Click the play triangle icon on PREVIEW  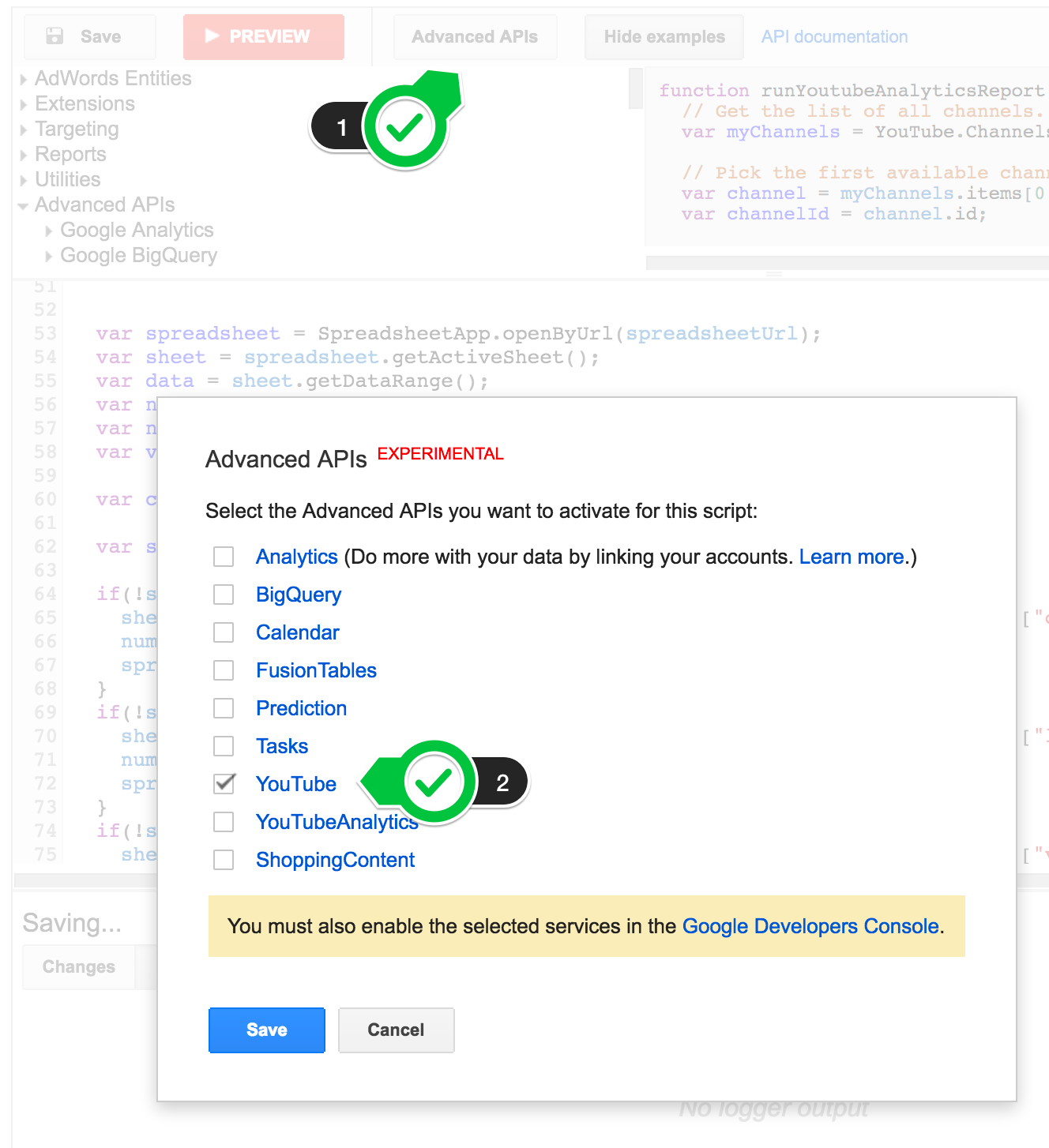pos(212,36)
